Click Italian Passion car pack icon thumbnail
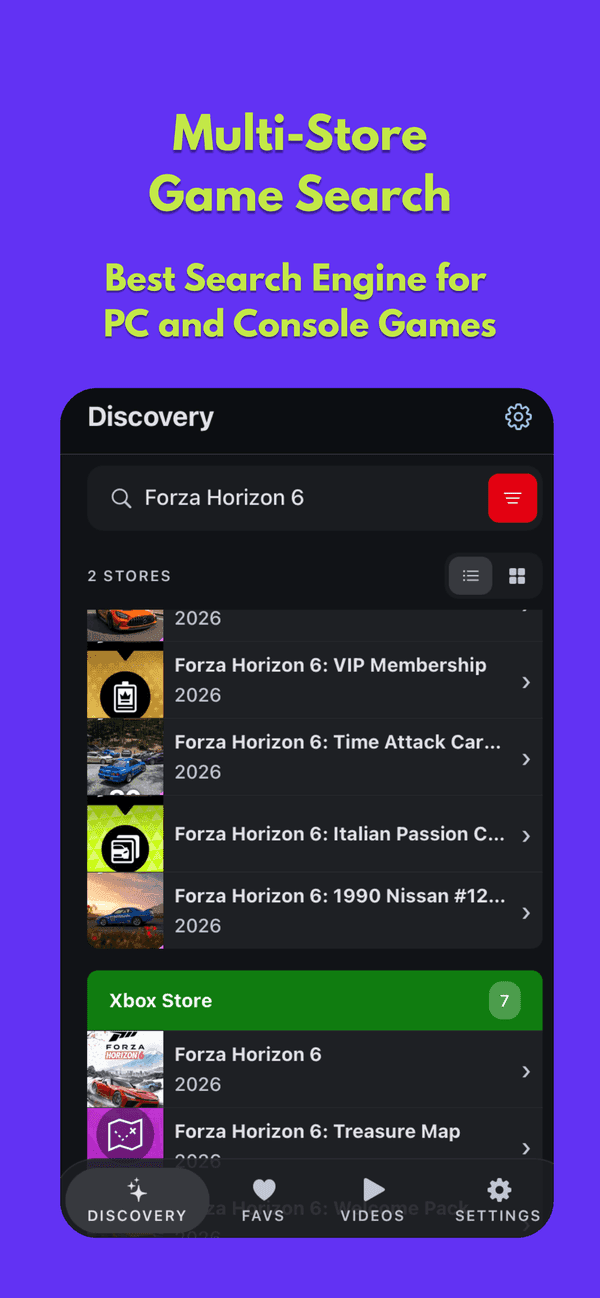This screenshot has height=1298, width=600. pos(125,836)
